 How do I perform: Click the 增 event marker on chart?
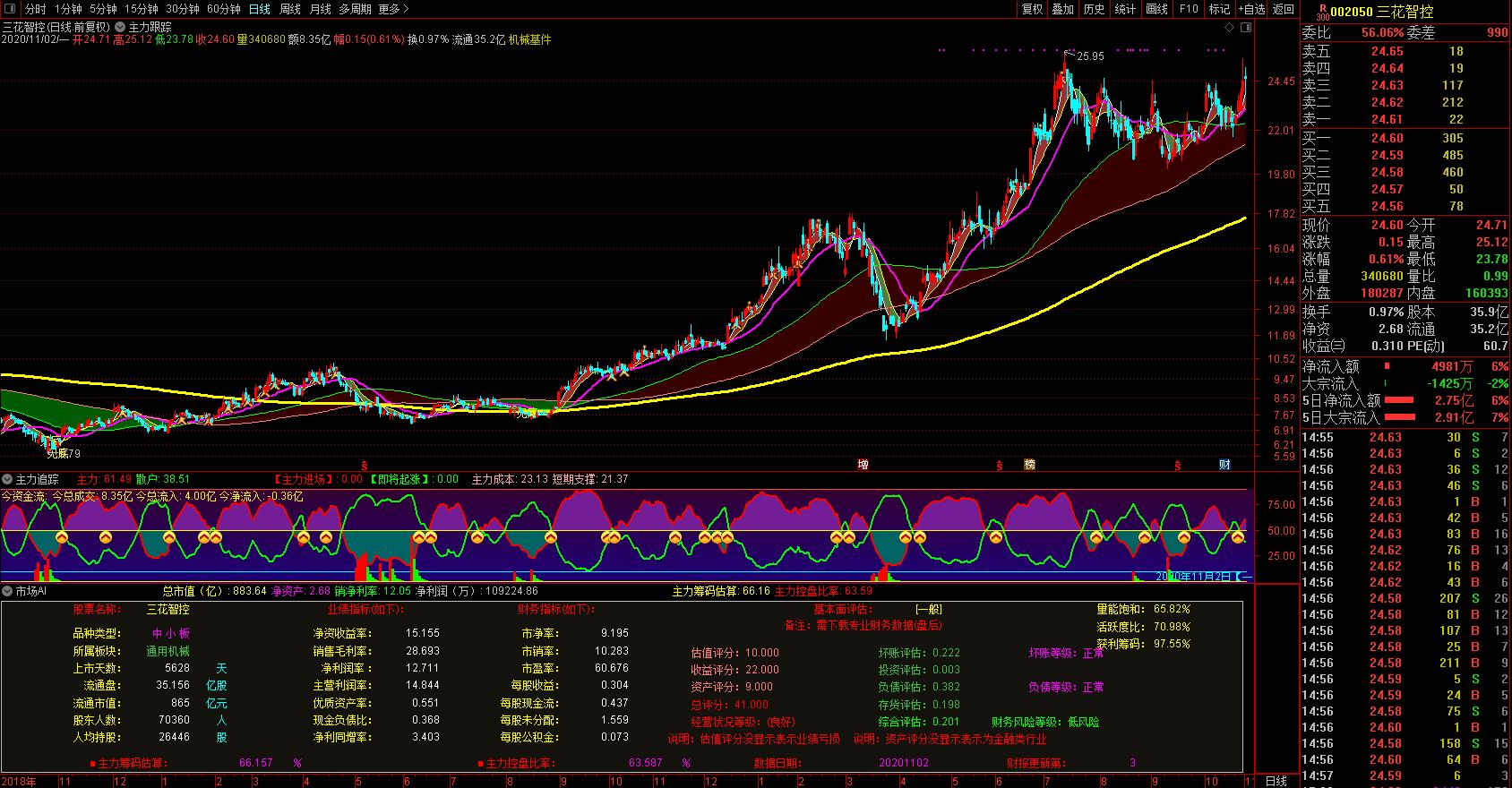pos(863,464)
